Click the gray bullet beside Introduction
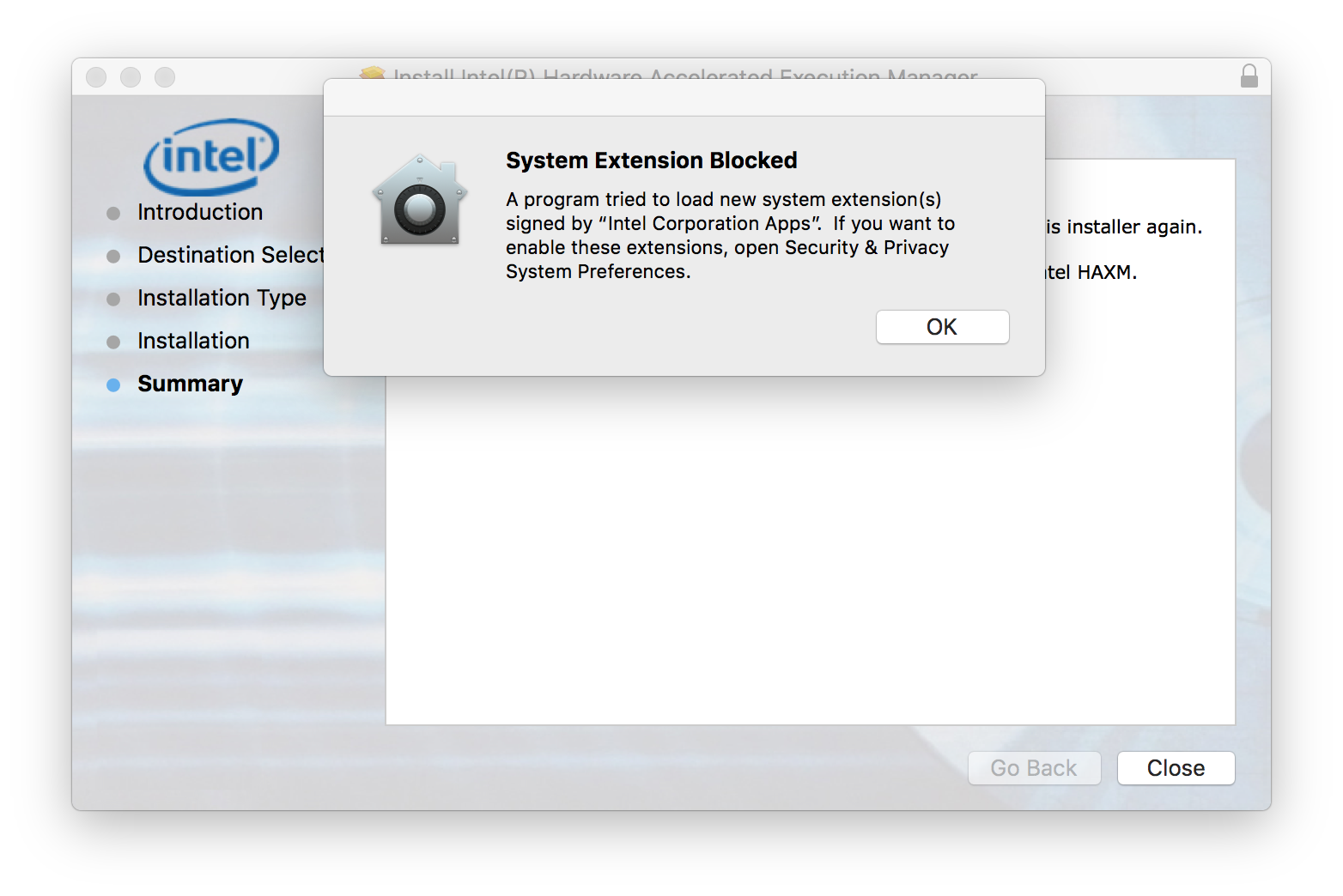The height and width of the screenshot is (896, 1343). (x=113, y=214)
